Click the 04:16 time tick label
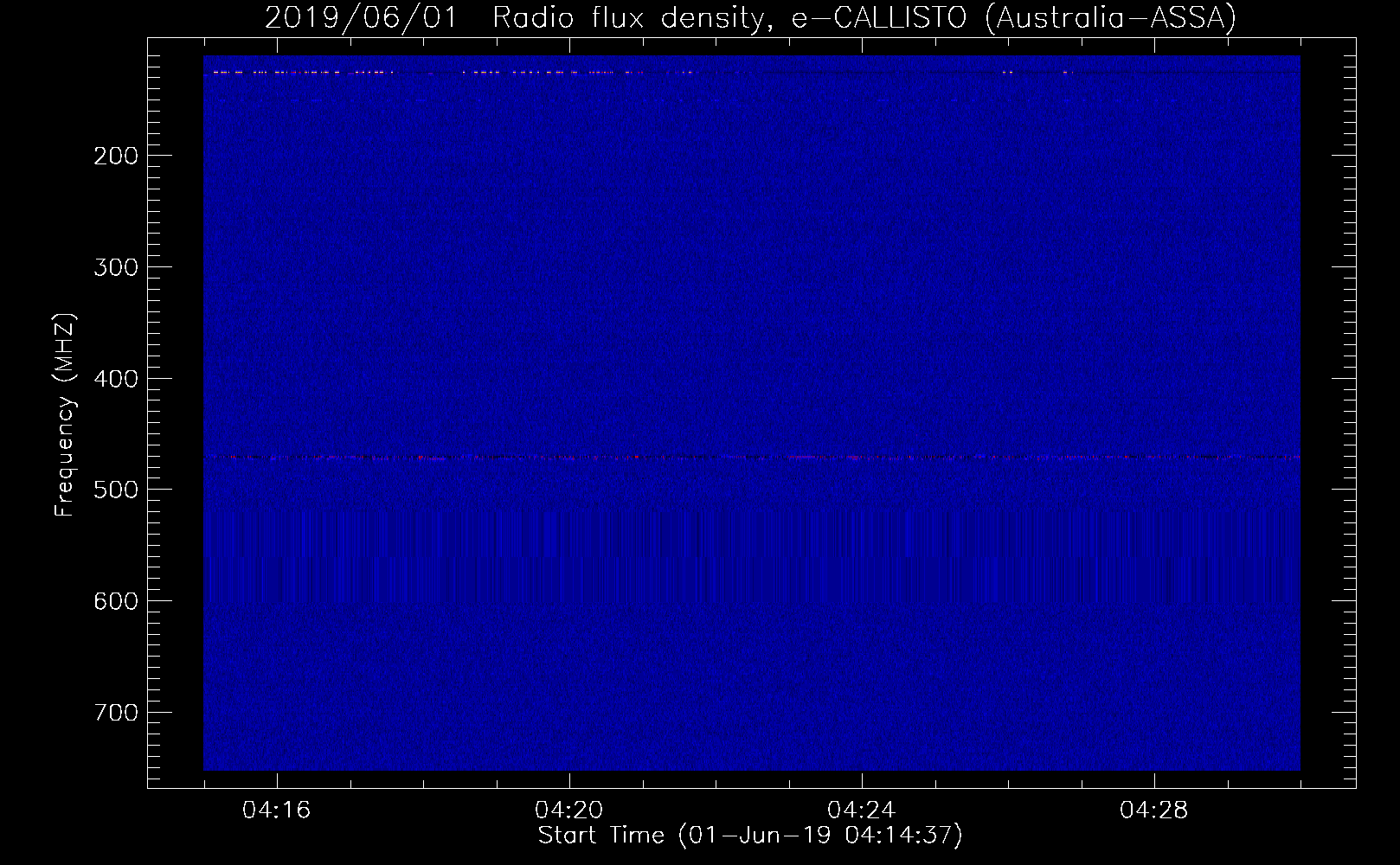The width and height of the screenshot is (1400, 865). point(277,811)
